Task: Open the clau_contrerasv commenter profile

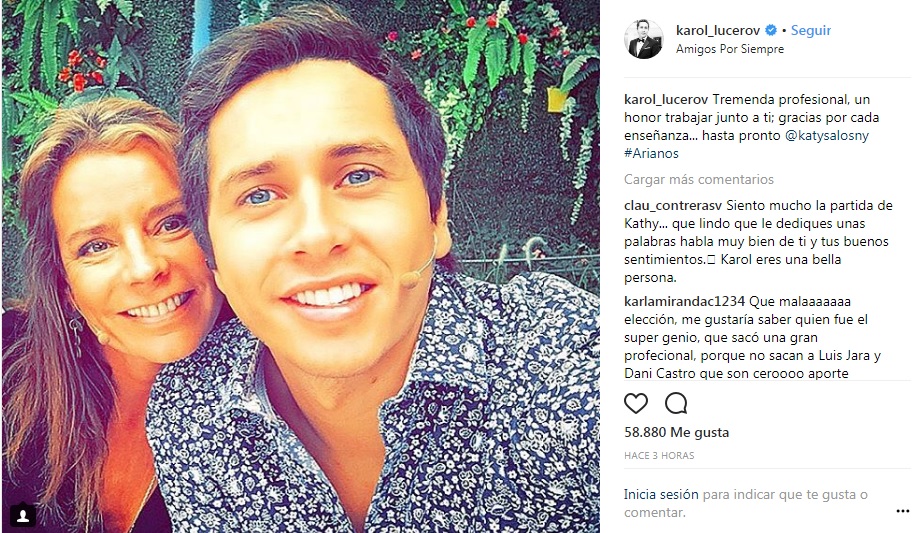Action: [673, 206]
